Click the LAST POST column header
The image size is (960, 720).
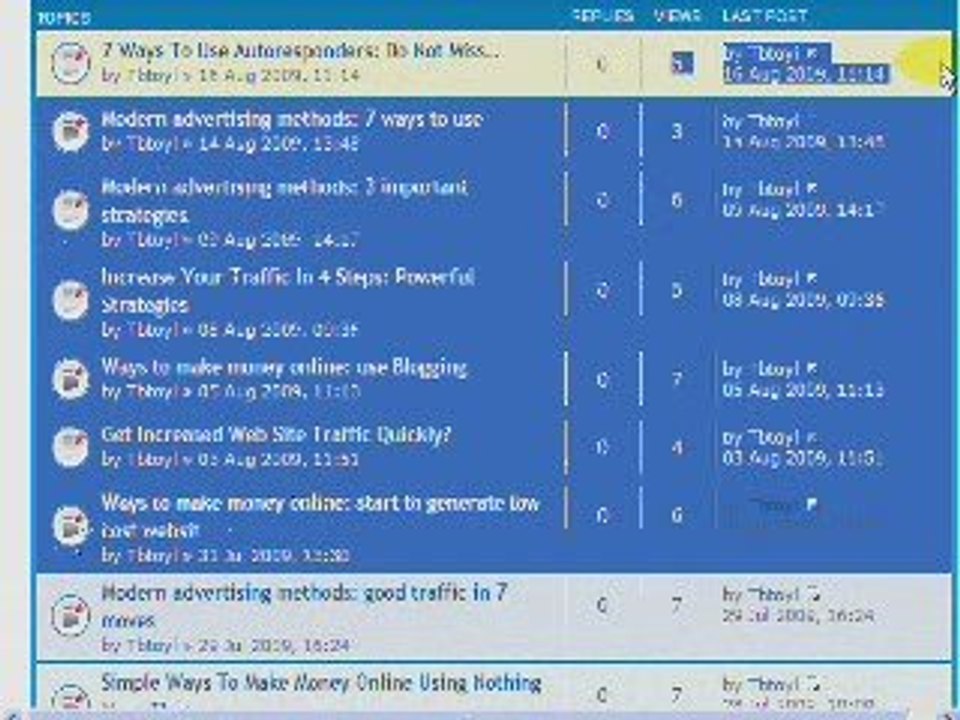[x=765, y=16]
